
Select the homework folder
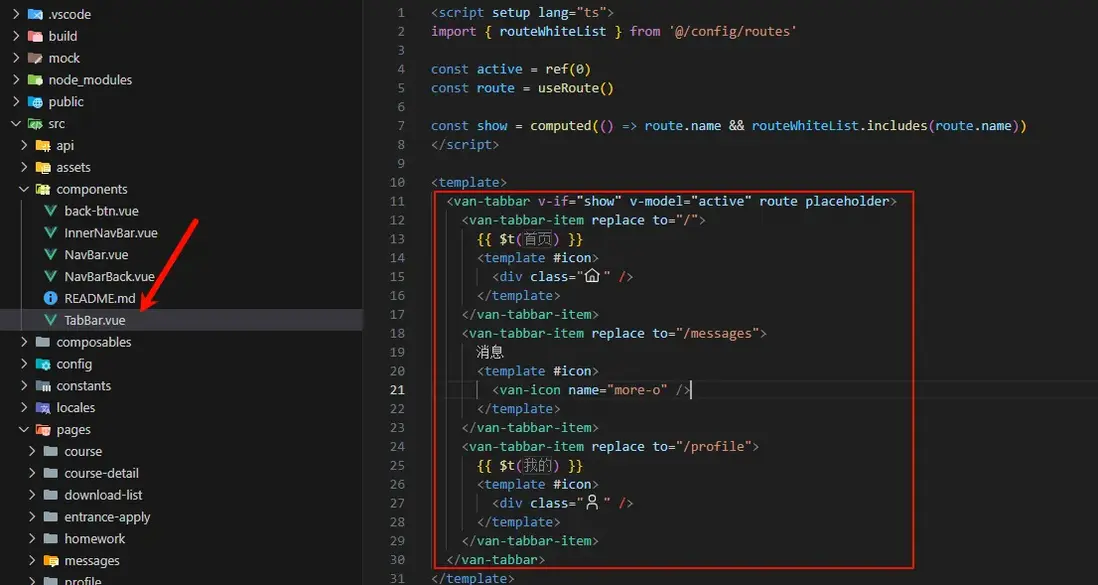(x=95, y=539)
